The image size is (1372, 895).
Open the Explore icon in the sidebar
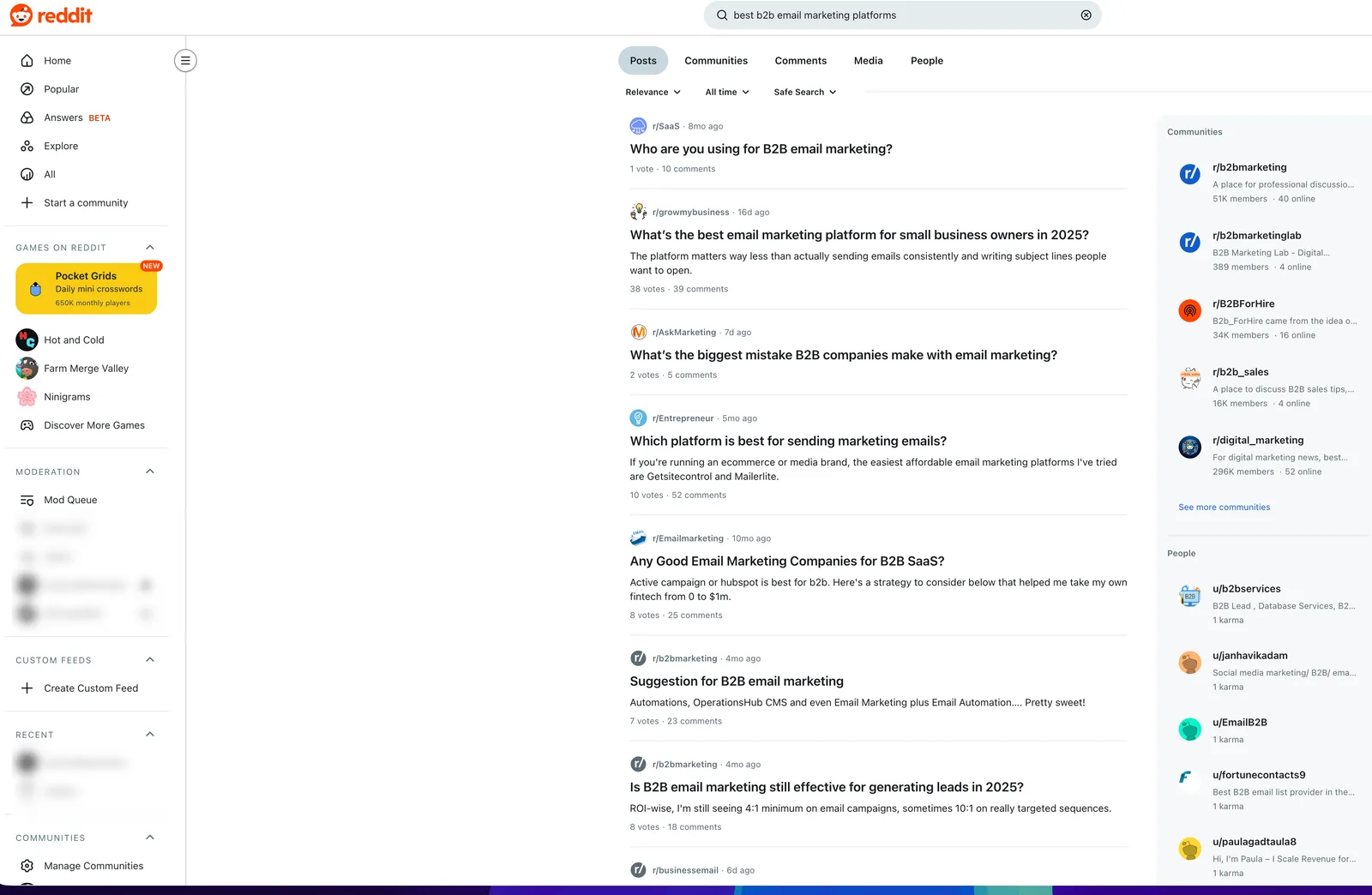pyautogui.click(x=27, y=147)
